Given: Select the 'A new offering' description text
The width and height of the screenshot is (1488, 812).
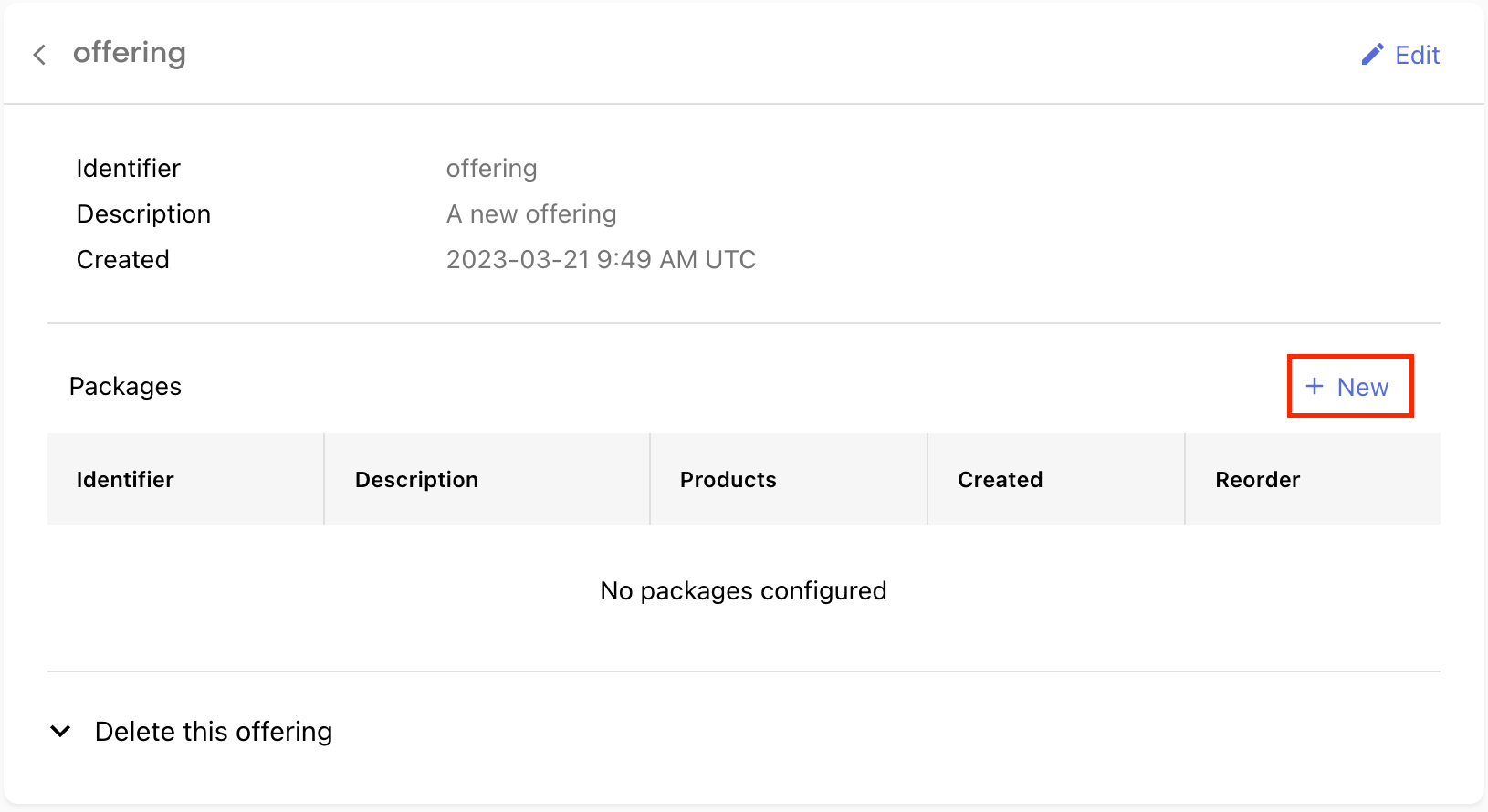Looking at the screenshot, I should point(531,213).
